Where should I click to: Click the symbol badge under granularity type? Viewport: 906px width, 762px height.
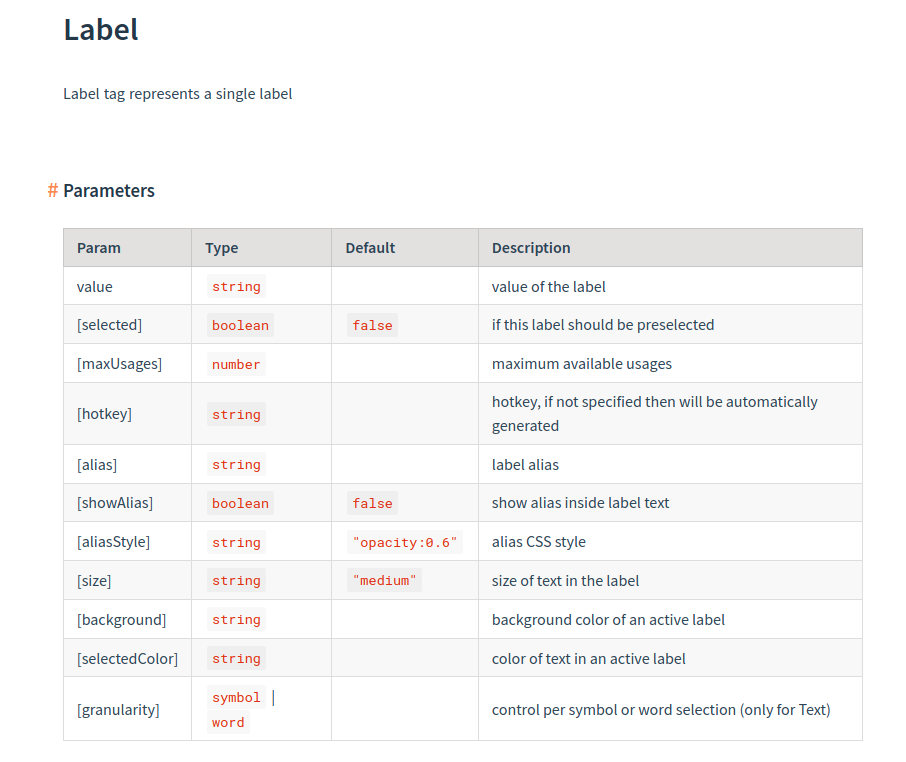236,697
